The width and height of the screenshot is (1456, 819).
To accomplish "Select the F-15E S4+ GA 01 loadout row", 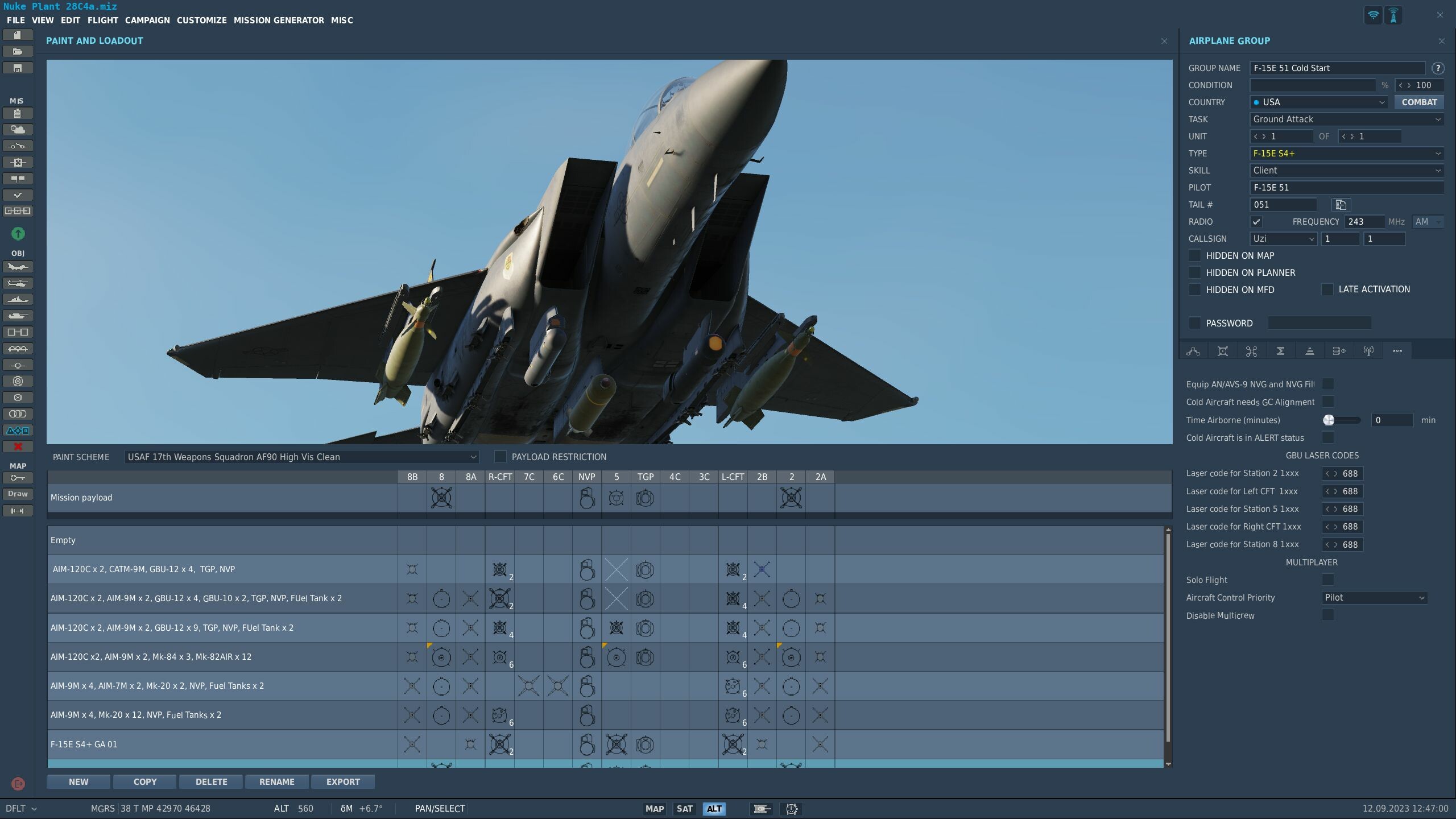I will tap(606, 744).
